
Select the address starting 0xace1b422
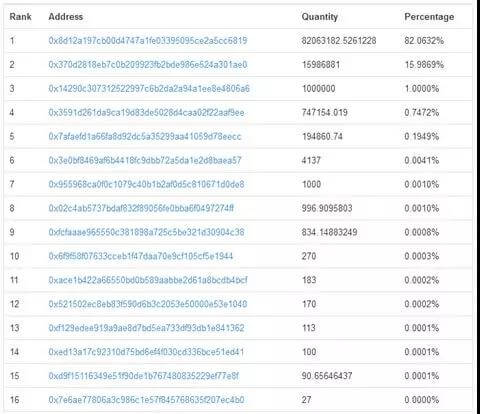(148, 280)
